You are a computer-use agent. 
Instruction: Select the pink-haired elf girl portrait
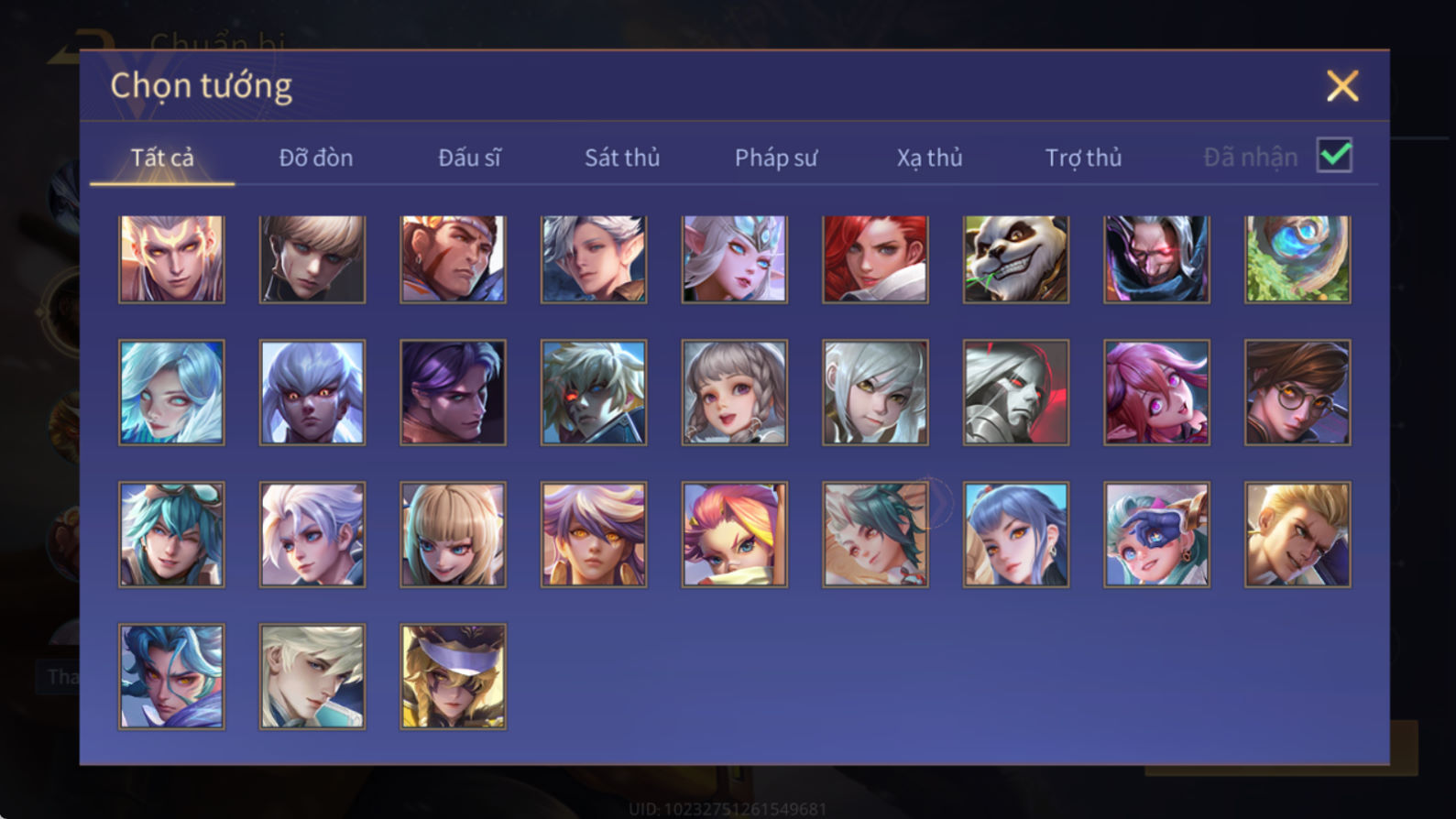[x=1156, y=392]
